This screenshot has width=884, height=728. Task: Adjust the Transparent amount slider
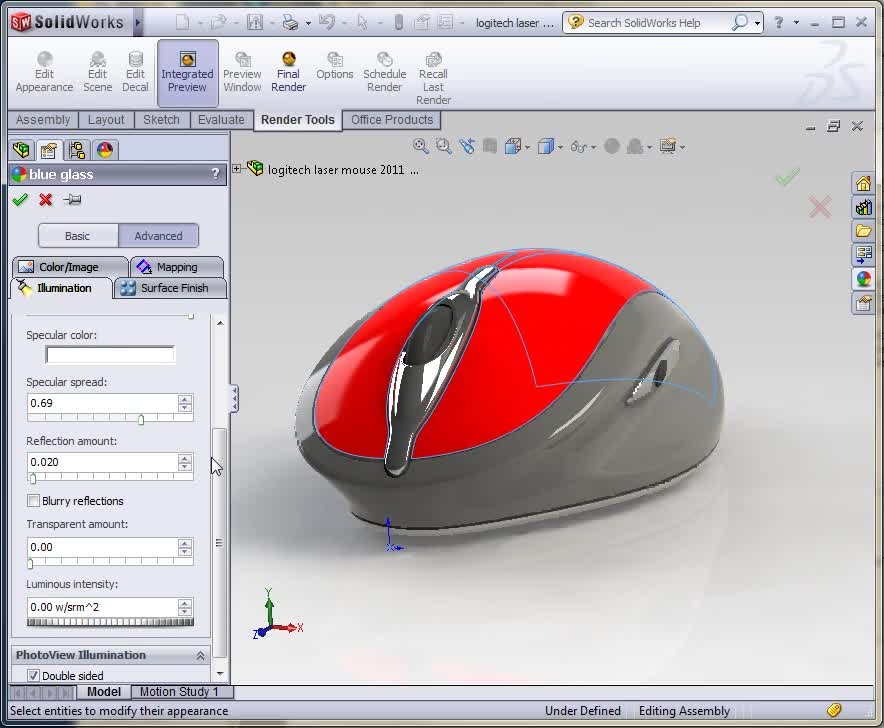click(30, 563)
